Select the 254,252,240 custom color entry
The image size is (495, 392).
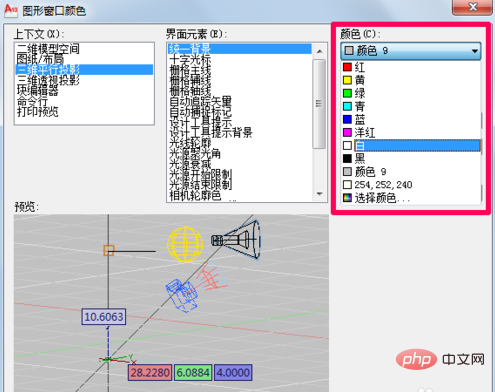tap(411, 185)
